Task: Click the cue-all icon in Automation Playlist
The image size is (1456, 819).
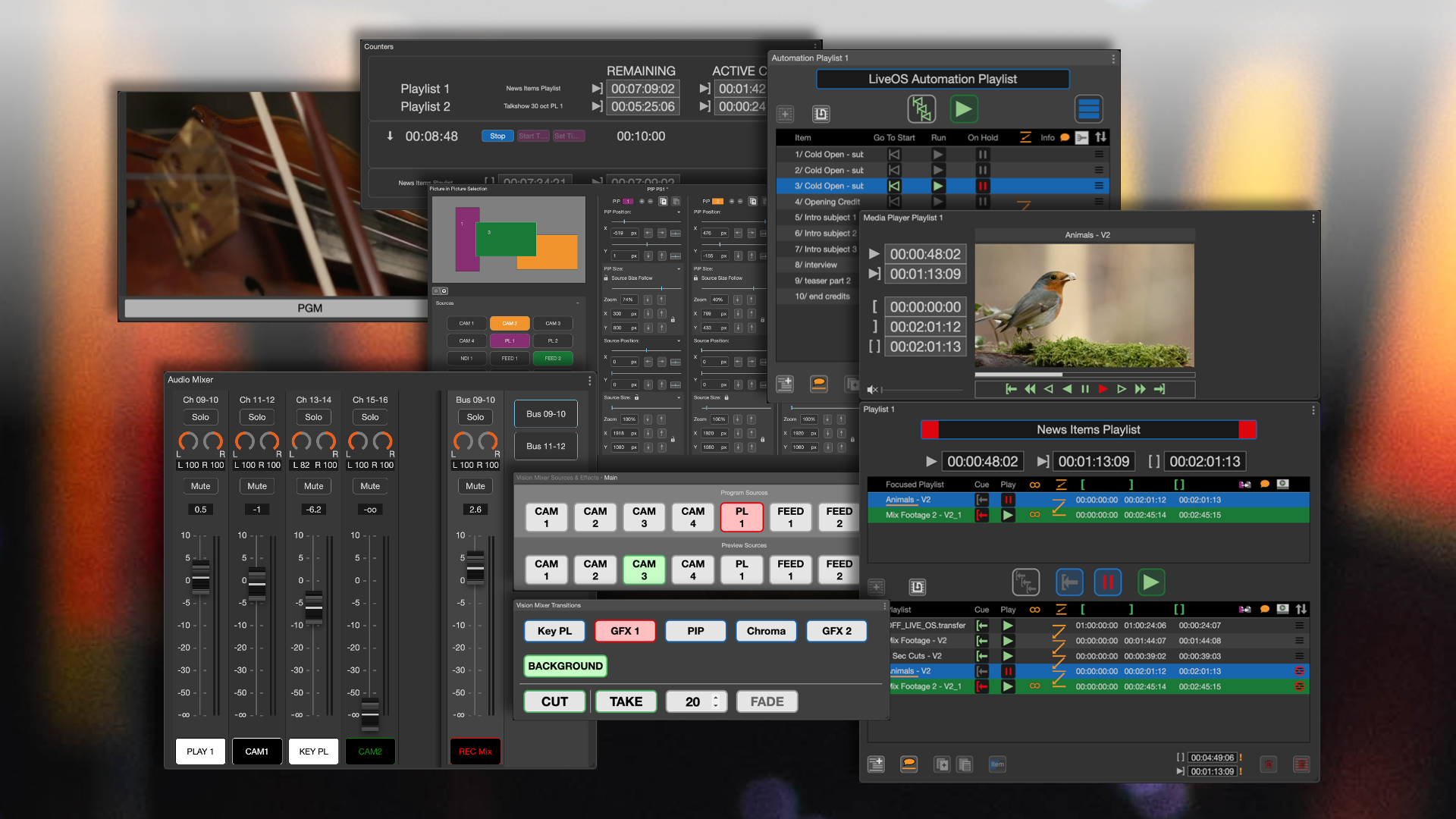Action: tap(921, 109)
